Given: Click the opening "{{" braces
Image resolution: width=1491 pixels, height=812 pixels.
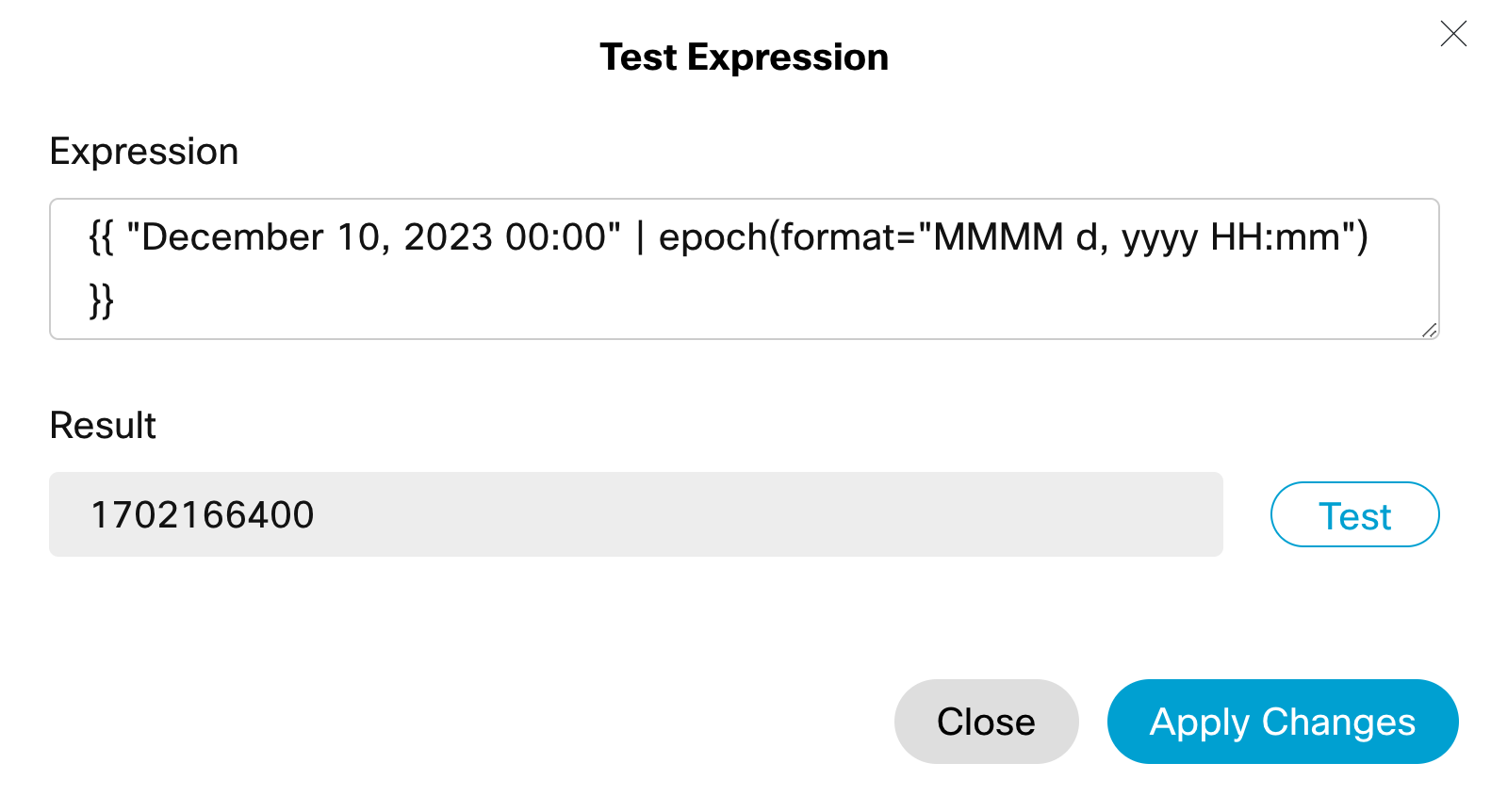Looking at the screenshot, I should click(x=101, y=237).
